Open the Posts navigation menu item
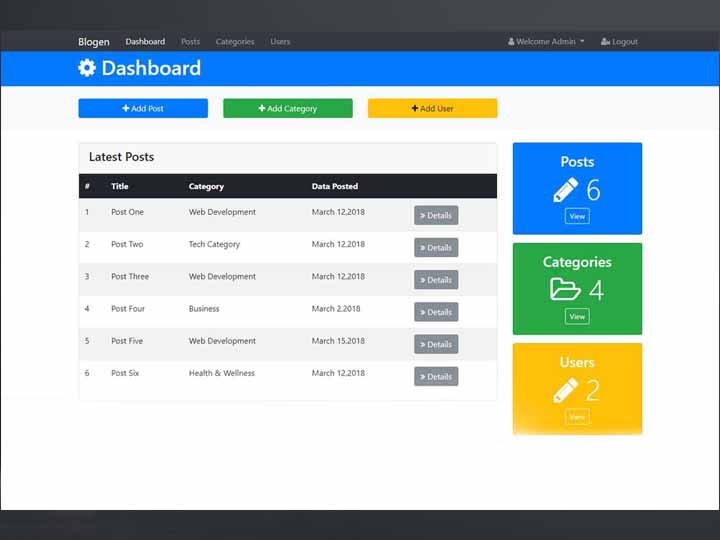Image resolution: width=720 pixels, height=540 pixels. (x=190, y=42)
